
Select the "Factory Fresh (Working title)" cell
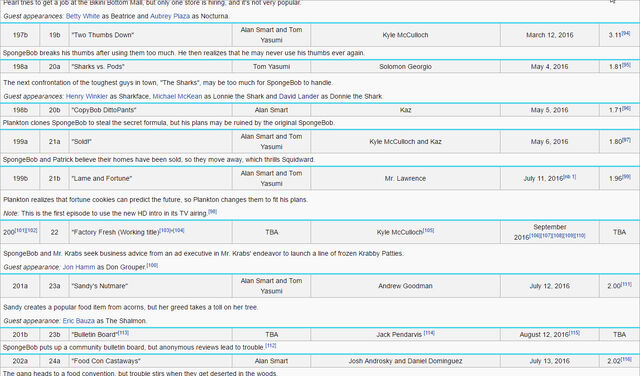pos(151,232)
